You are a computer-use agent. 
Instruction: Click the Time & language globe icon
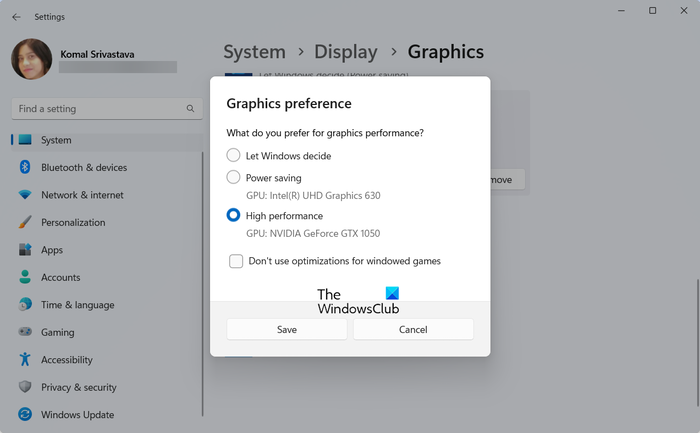click(25, 305)
